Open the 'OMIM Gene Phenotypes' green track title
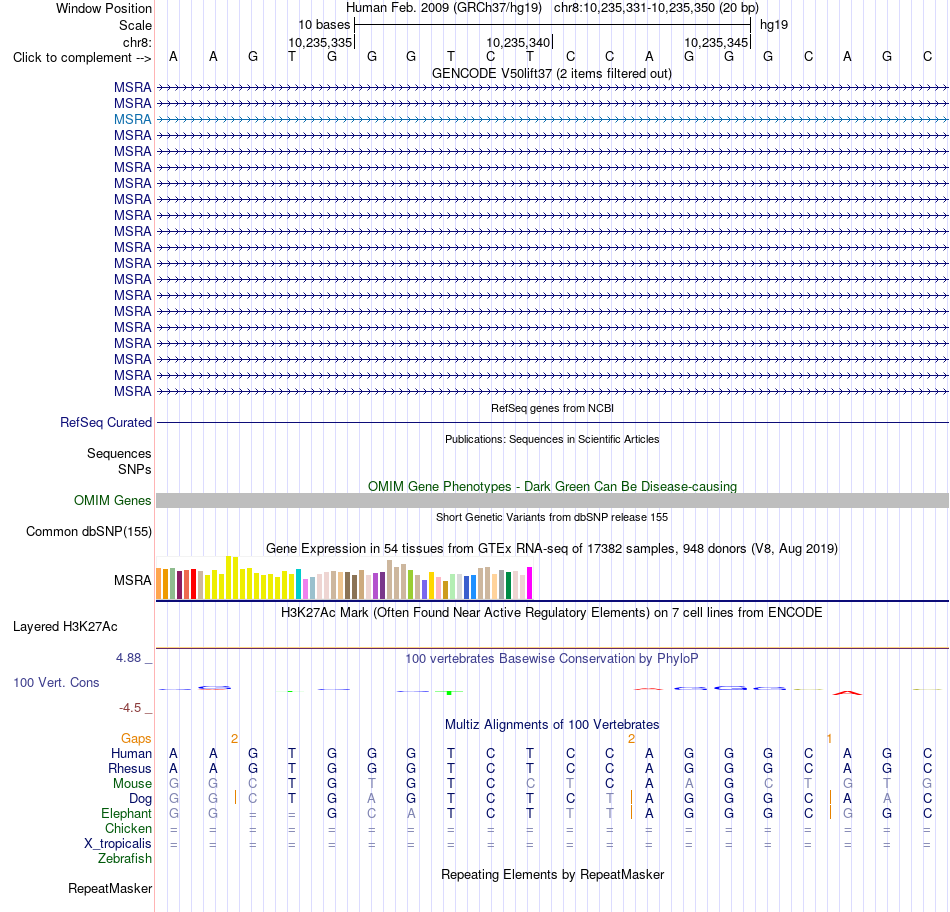950x912 pixels. 552,487
